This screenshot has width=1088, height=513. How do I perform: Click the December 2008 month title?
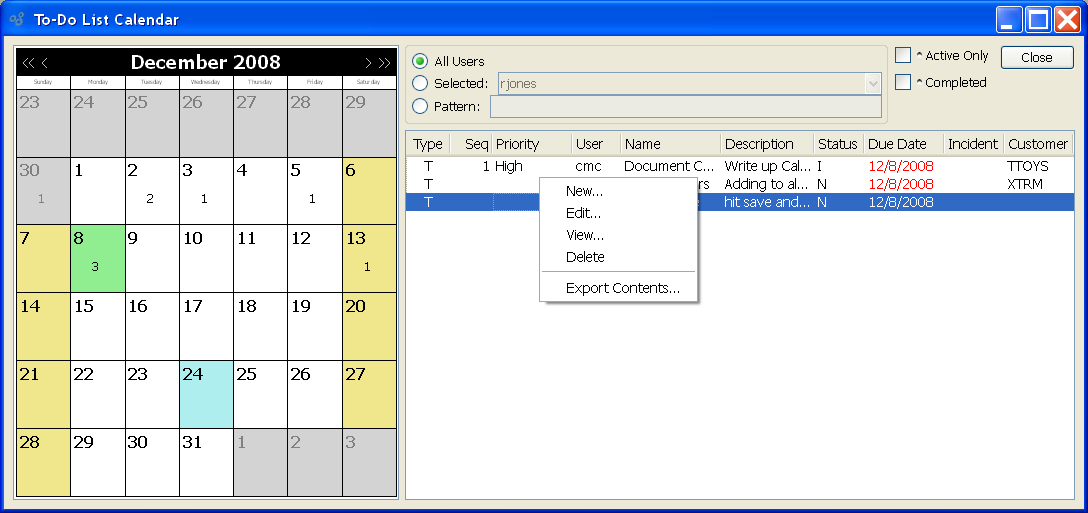[205, 62]
